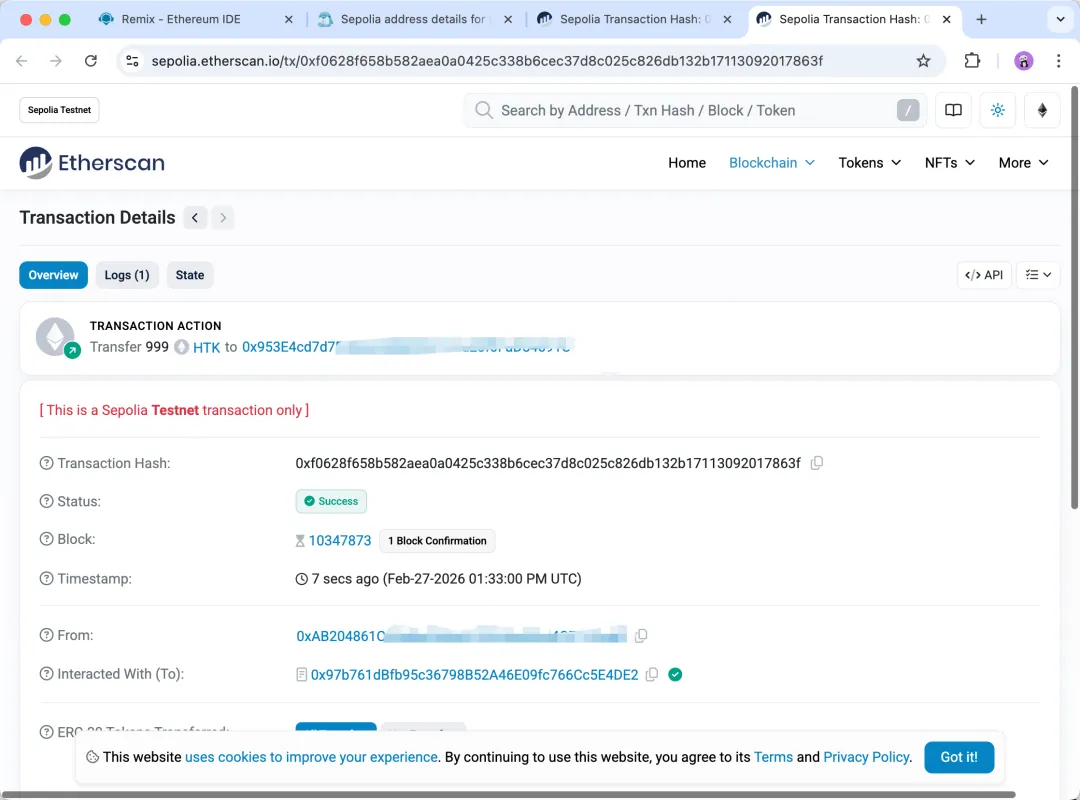Click the green verified checkmark icon
Screen dimensions: 1080x800
[675, 675]
